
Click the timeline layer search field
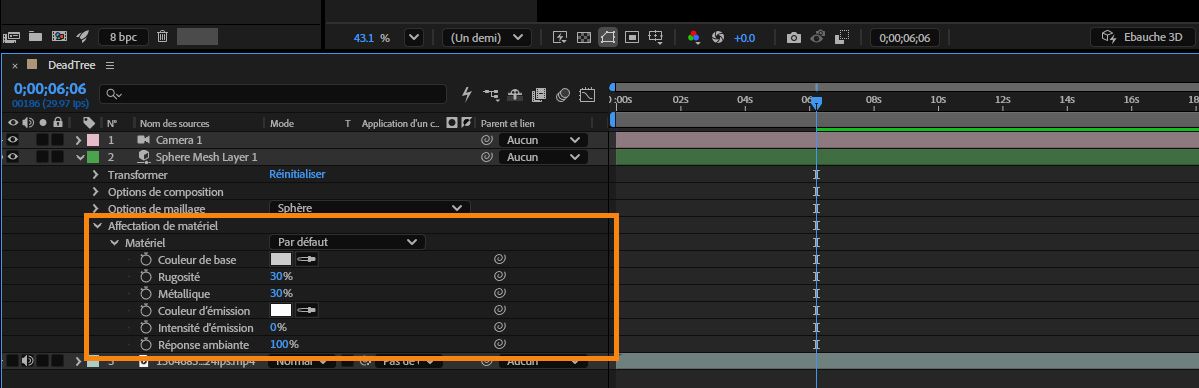point(273,93)
